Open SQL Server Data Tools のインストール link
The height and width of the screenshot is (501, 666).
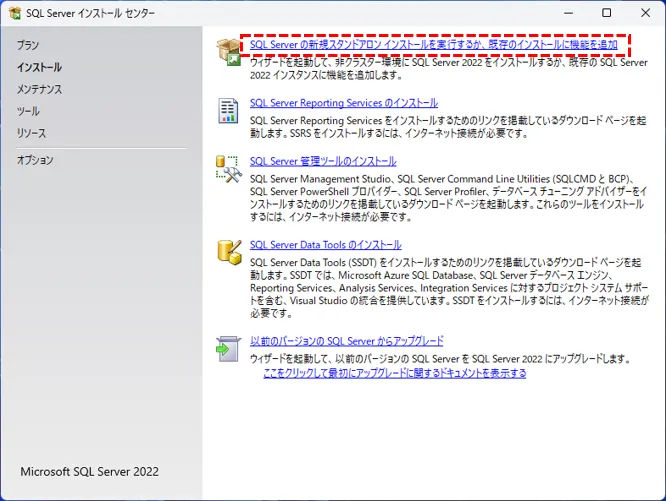[325, 245]
